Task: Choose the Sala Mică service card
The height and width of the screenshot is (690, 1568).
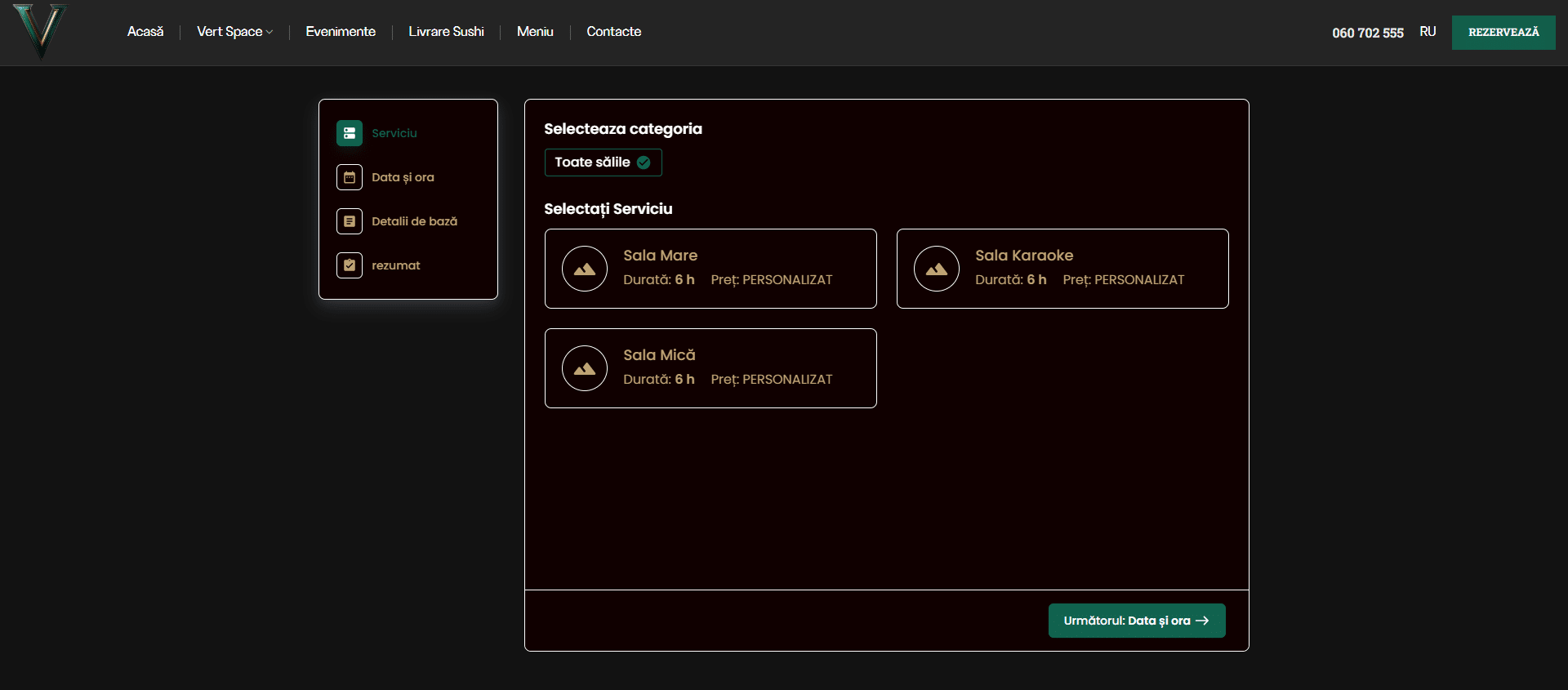Action: pyautogui.click(x=710, y=368)
